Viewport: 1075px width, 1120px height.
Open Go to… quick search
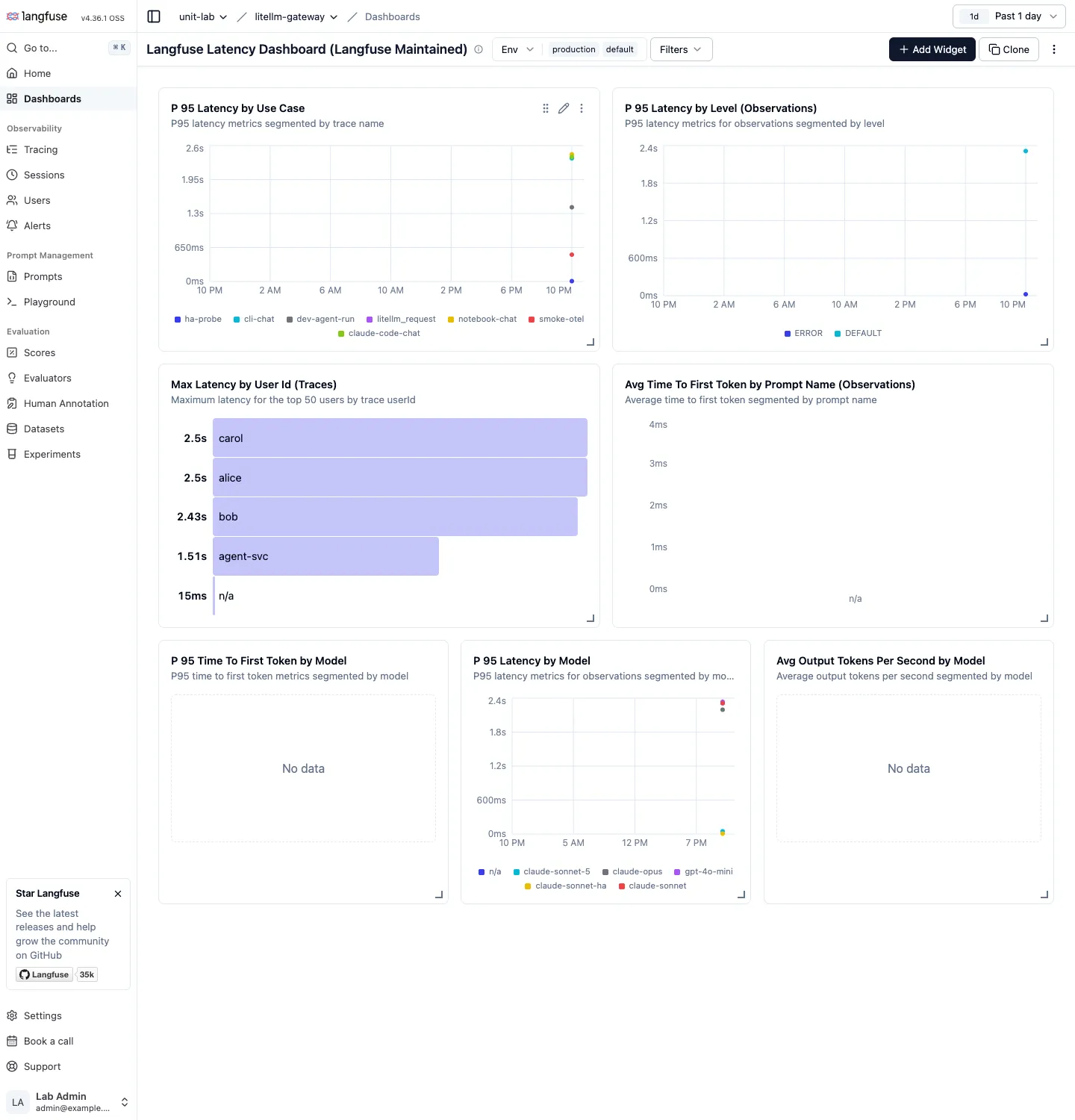tap(69, 48)
